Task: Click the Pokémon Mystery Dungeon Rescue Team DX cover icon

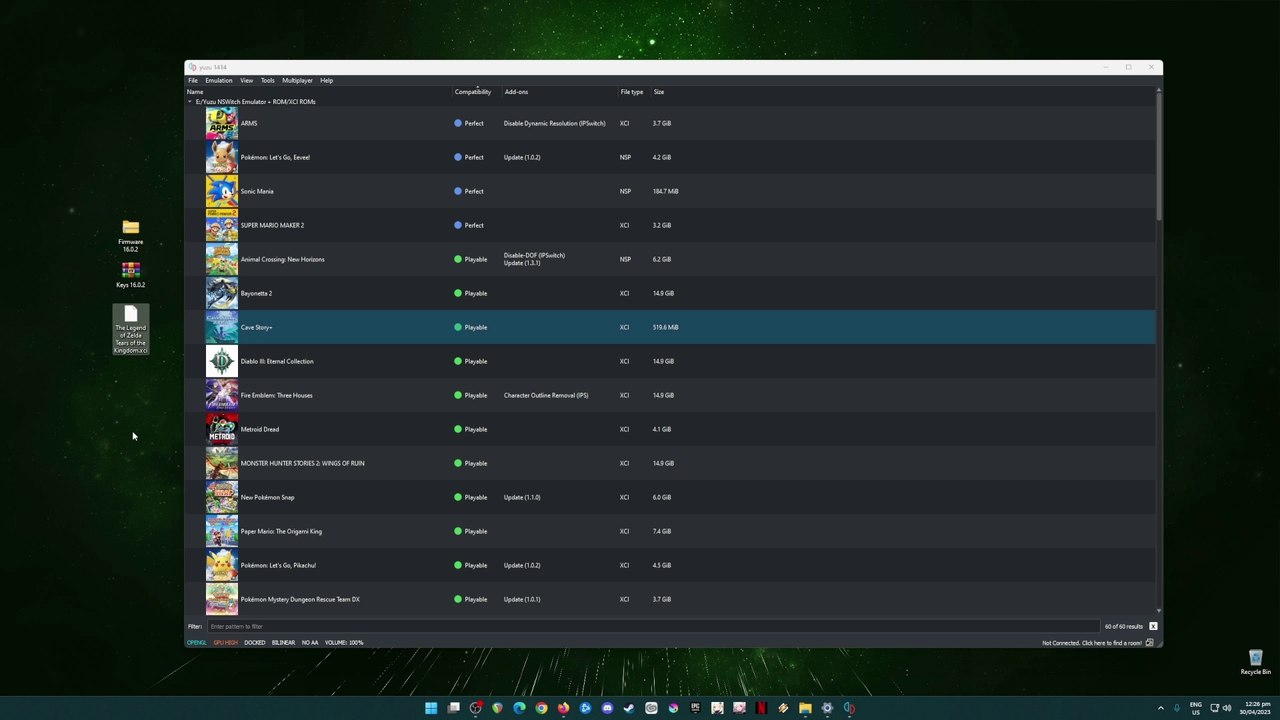Action: pos(222,599)
